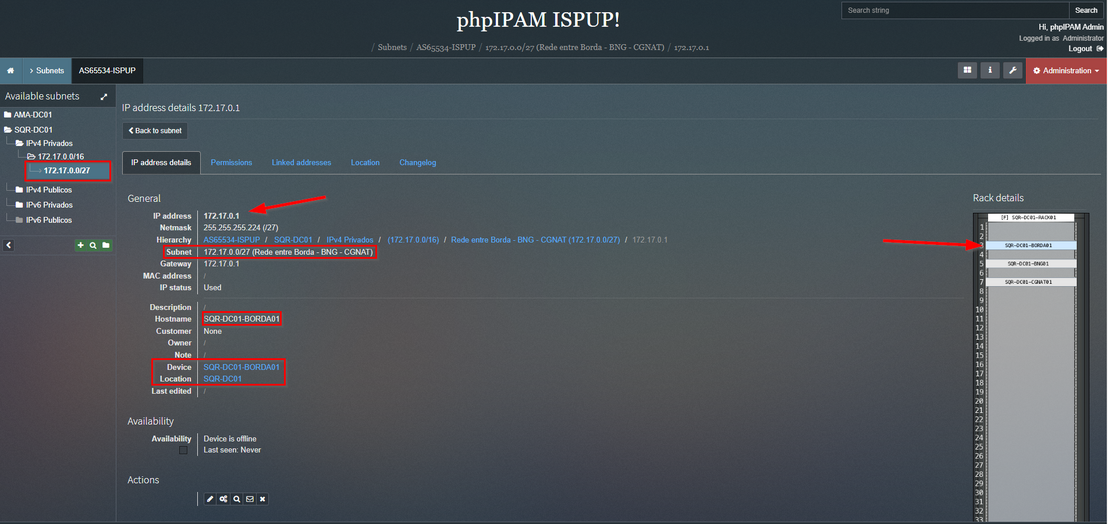
Task: Click the Back to subnet button
Action: (155, 131)
